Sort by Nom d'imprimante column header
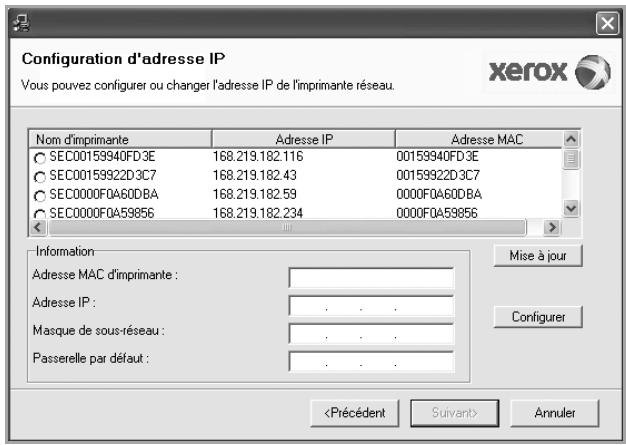This screenshot has height=445, width=626. coord(120,139)
